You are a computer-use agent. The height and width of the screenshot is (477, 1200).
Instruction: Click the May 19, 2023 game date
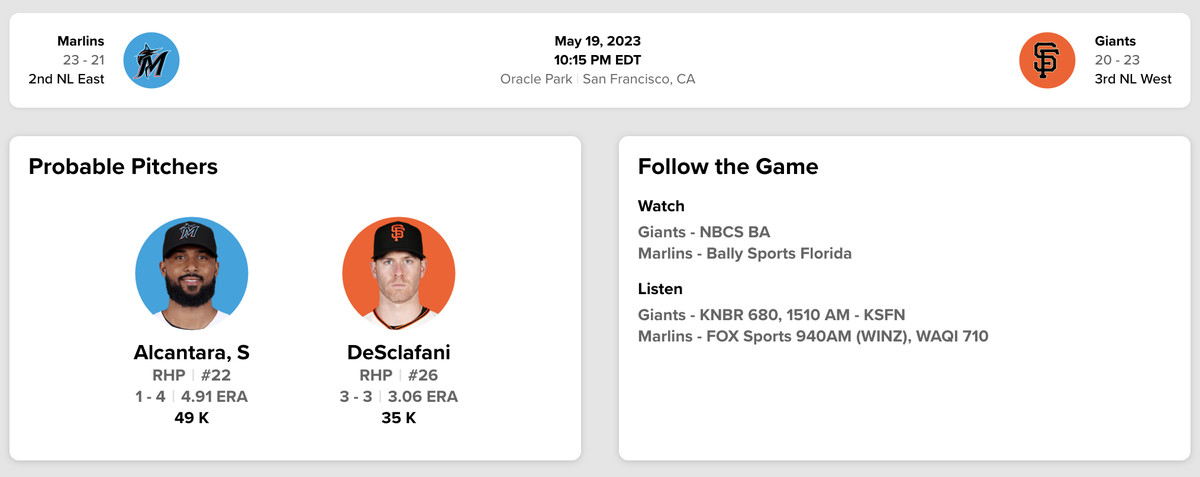(x=597, y=41)
